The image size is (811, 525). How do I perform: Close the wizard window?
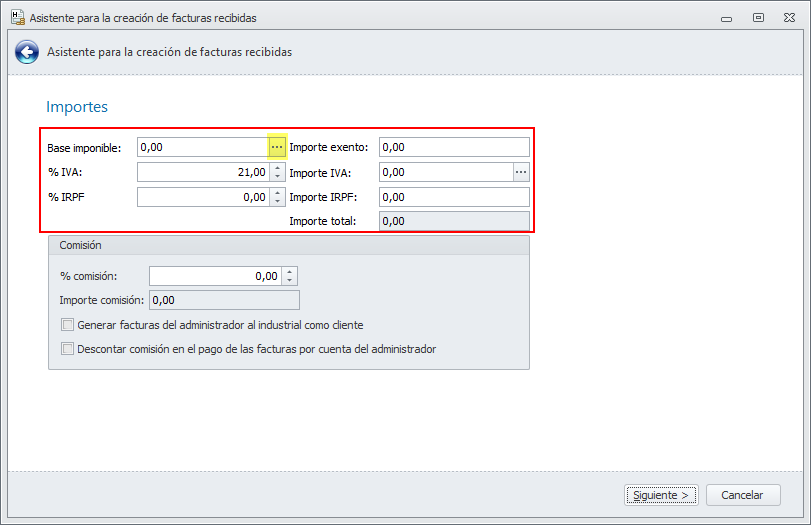click(x=789, y=18)
